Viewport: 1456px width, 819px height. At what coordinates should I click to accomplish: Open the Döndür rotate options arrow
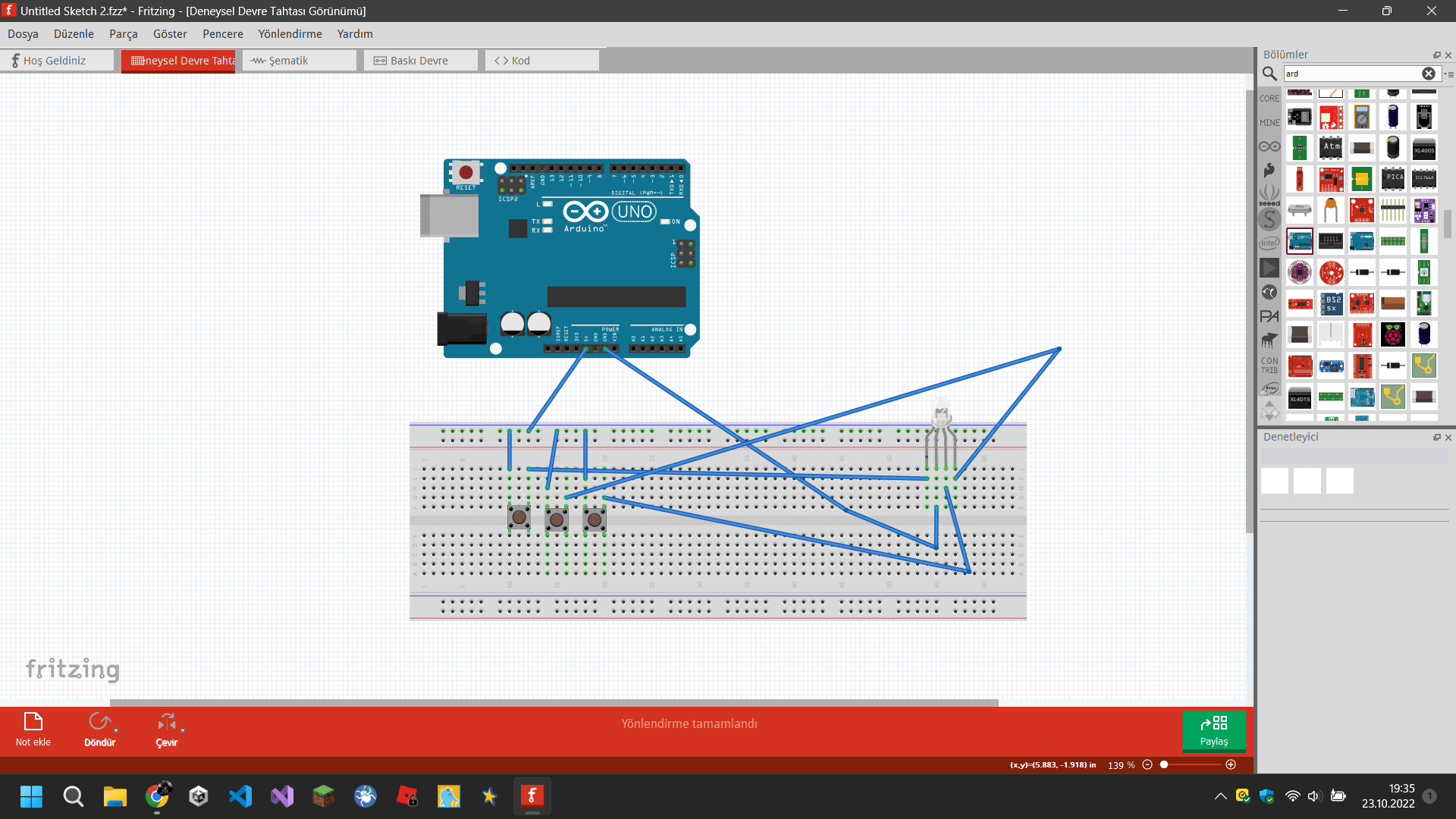pos(116,730)
